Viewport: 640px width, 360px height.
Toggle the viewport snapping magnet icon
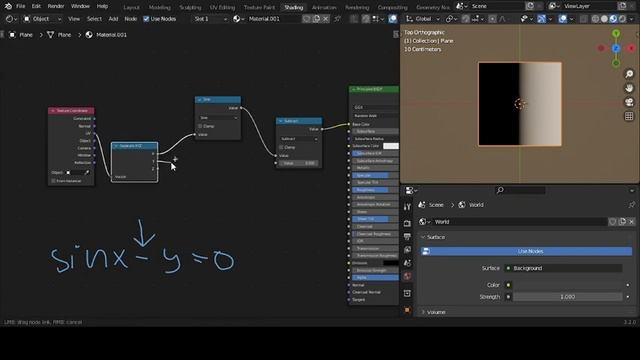466,19
